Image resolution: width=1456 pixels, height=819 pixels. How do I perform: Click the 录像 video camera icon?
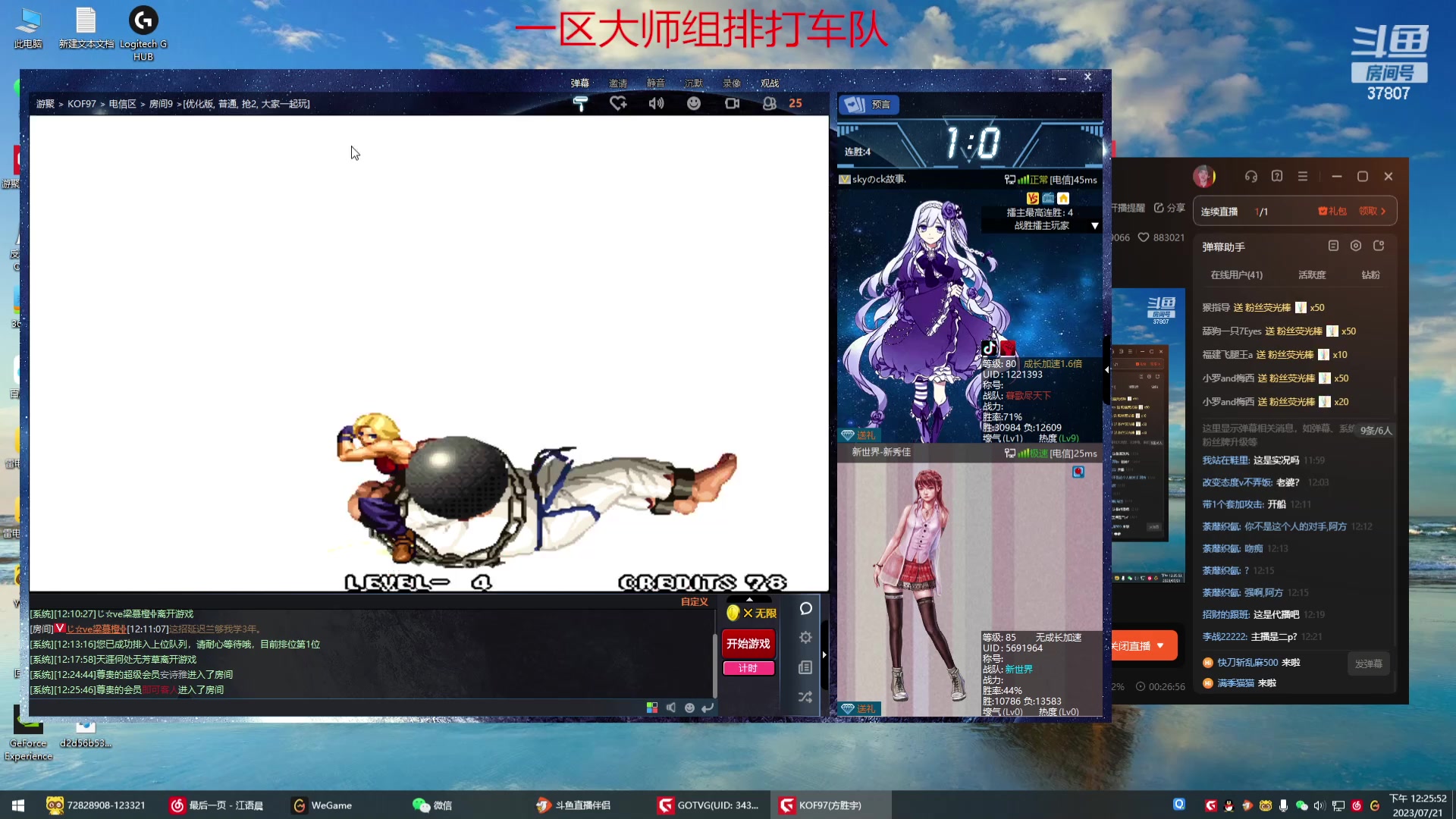click(x=732, y=103)
